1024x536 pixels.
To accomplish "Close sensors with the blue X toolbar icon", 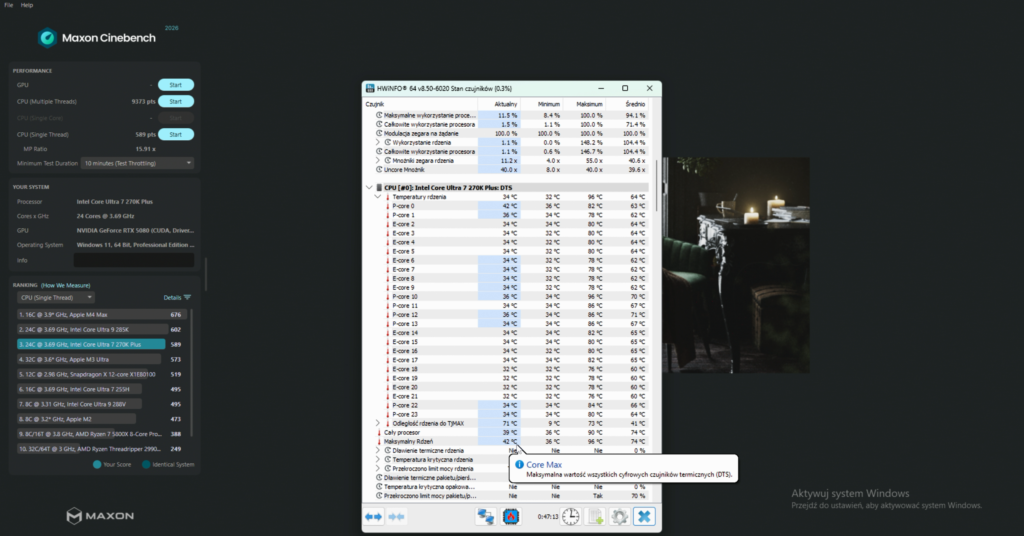I will coord(644,516).
